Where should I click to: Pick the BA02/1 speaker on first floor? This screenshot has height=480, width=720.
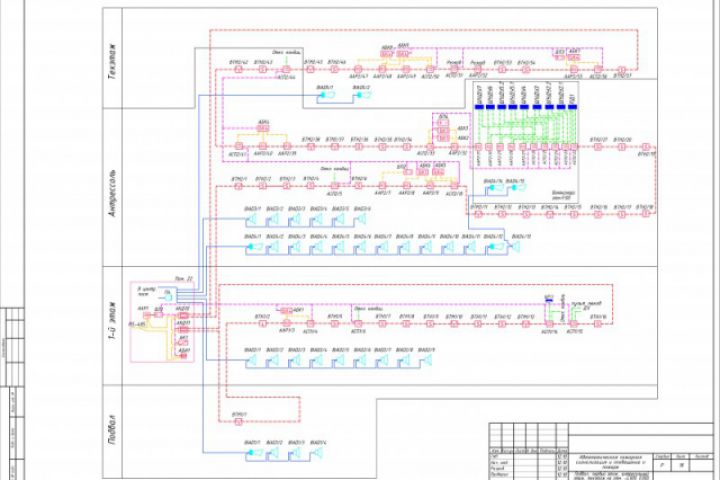tap(252, 361)
